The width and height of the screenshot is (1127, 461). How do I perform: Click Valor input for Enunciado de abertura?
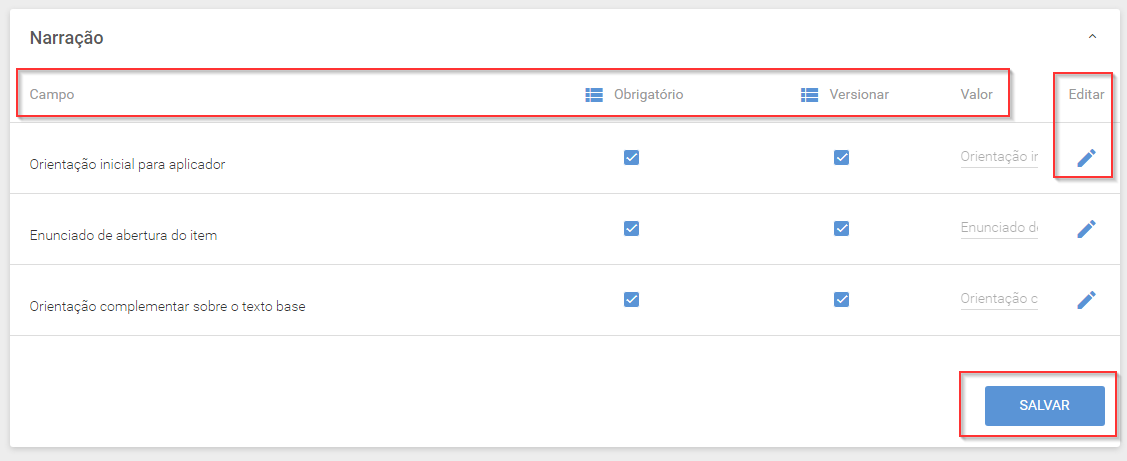pos(999,228)
